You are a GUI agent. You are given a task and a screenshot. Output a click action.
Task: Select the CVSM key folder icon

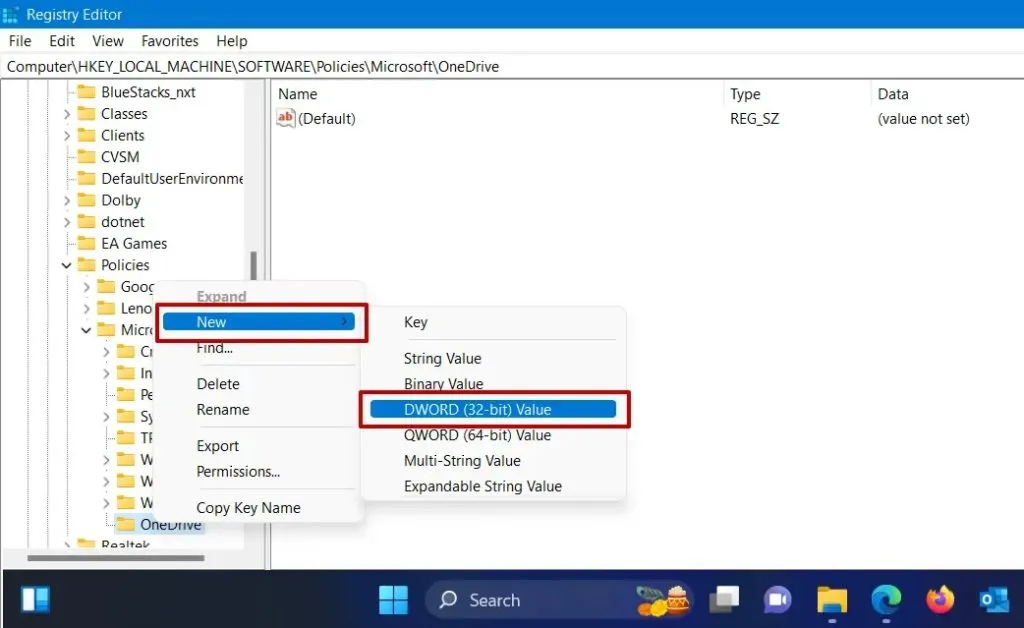coord(86,157)
